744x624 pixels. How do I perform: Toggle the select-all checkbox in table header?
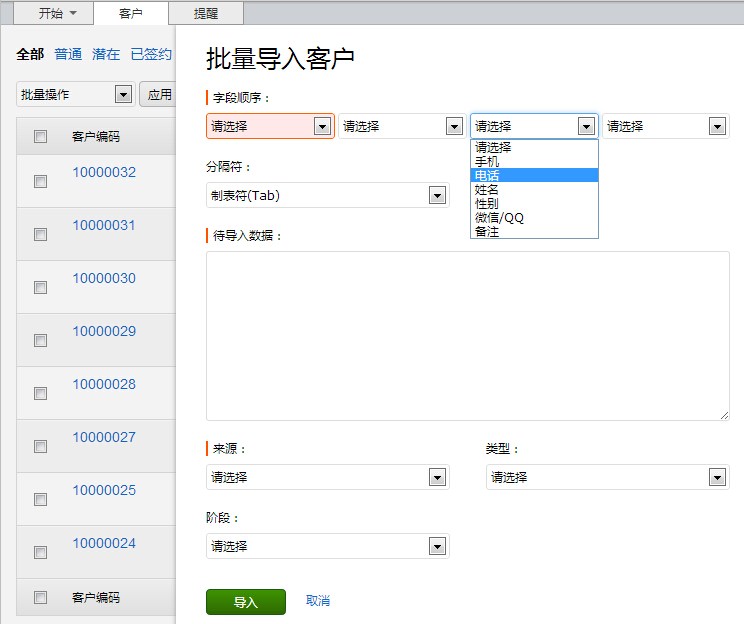41,137
